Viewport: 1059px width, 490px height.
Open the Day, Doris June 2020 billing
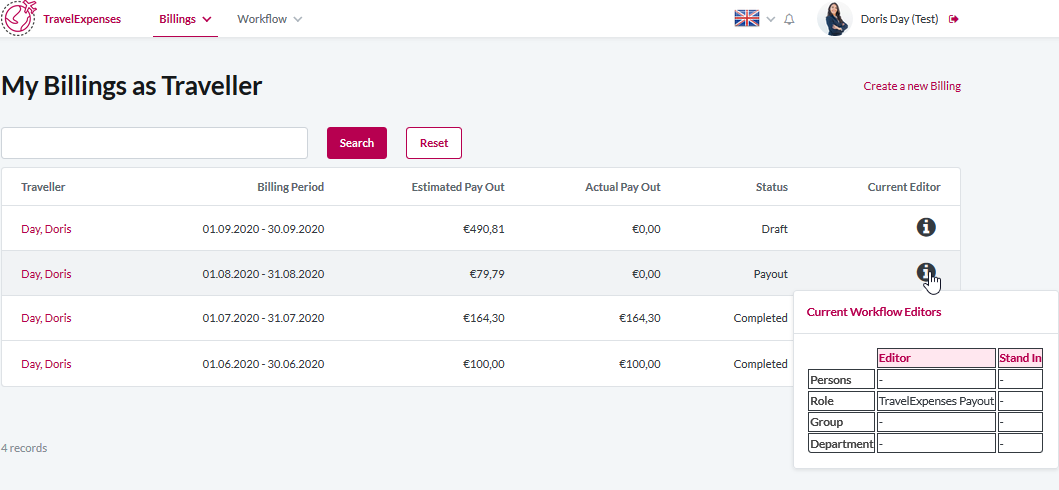(46, 364)
